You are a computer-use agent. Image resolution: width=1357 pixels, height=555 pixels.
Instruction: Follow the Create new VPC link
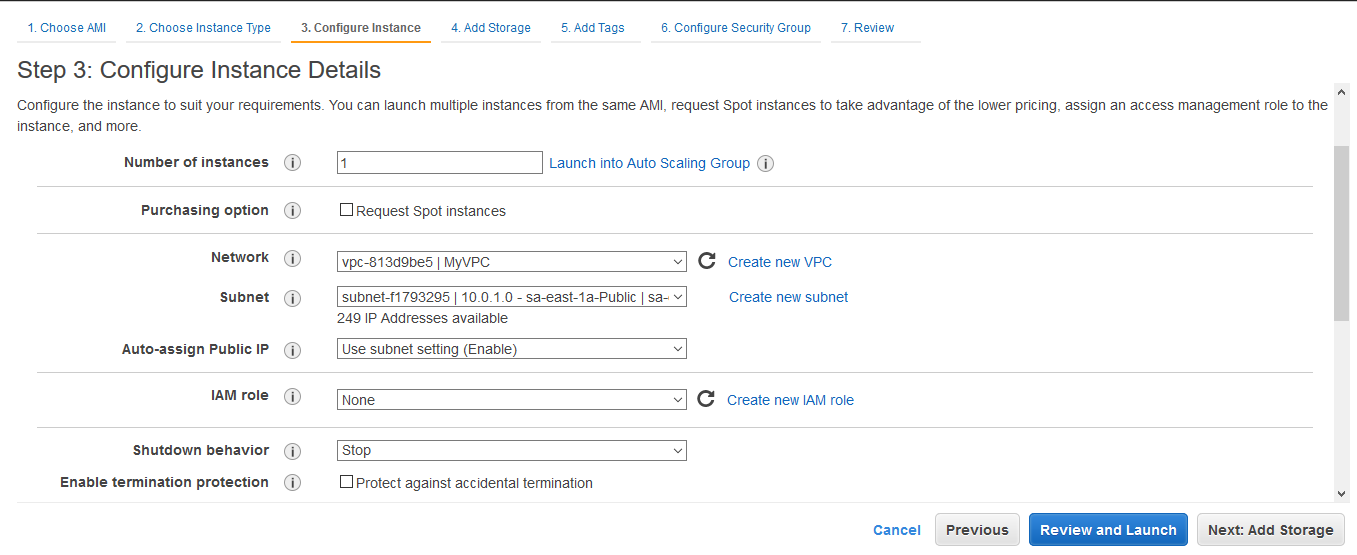[x=780, y=262]
